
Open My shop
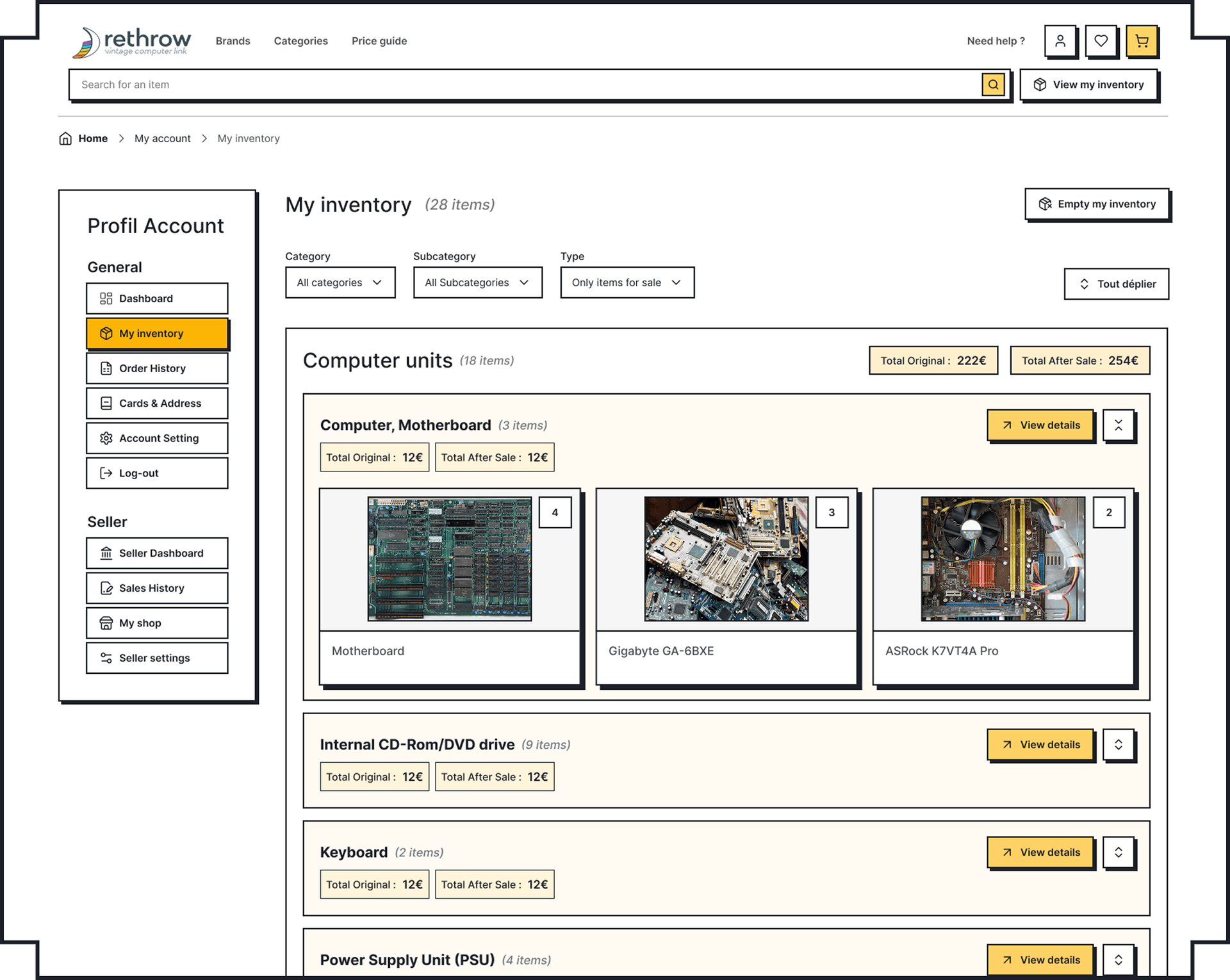point(157,623)
